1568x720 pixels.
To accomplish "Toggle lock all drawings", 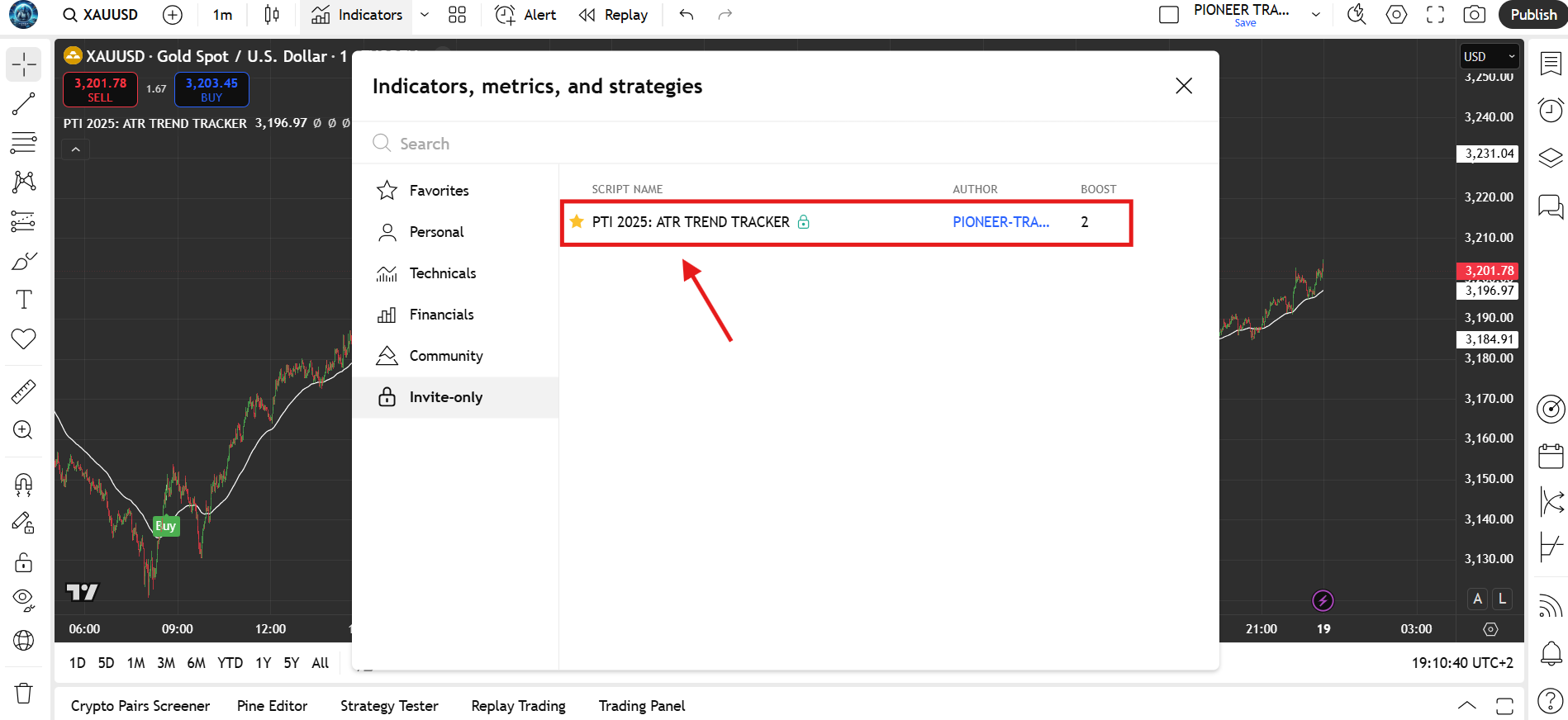I will [24, 562].
